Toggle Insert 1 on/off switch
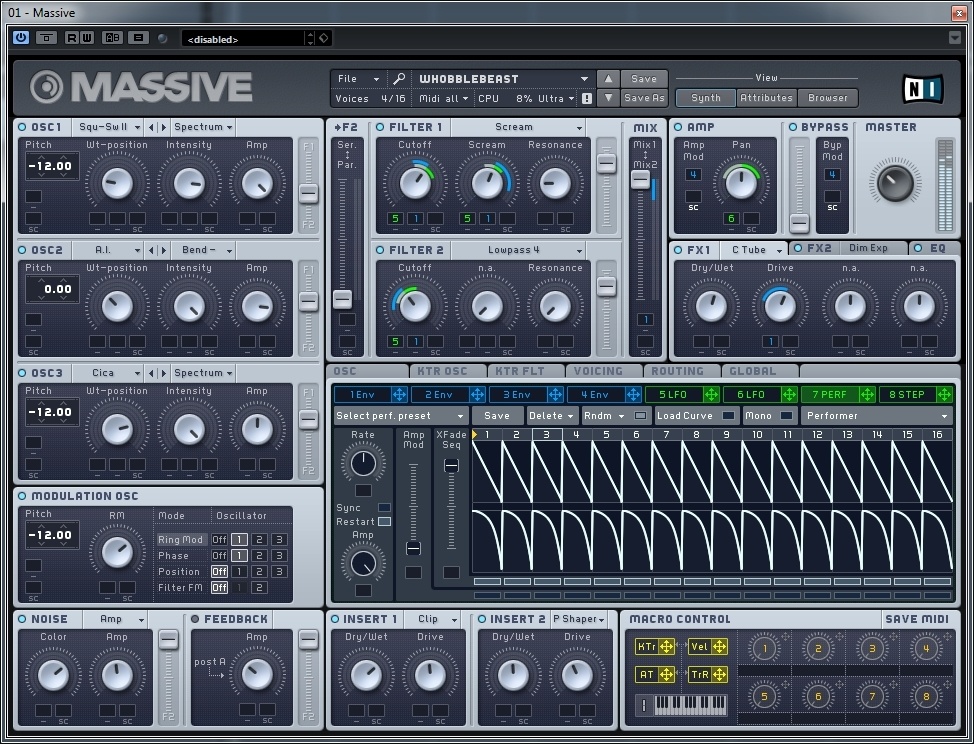The image size is (974, 744). click(x=335, y=619)
